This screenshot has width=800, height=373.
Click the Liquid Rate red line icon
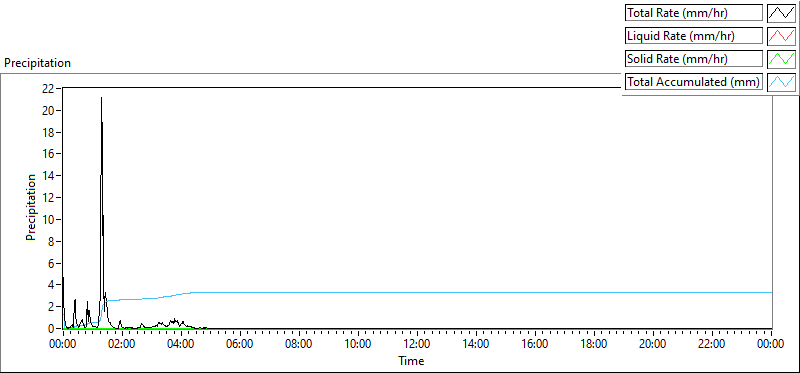(781, 36)
